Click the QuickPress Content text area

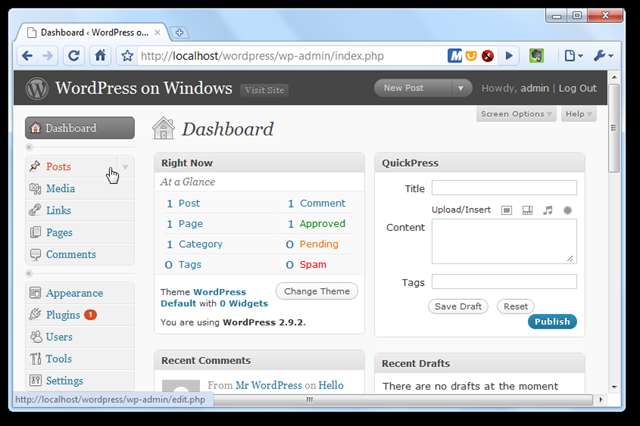[504, 241]
